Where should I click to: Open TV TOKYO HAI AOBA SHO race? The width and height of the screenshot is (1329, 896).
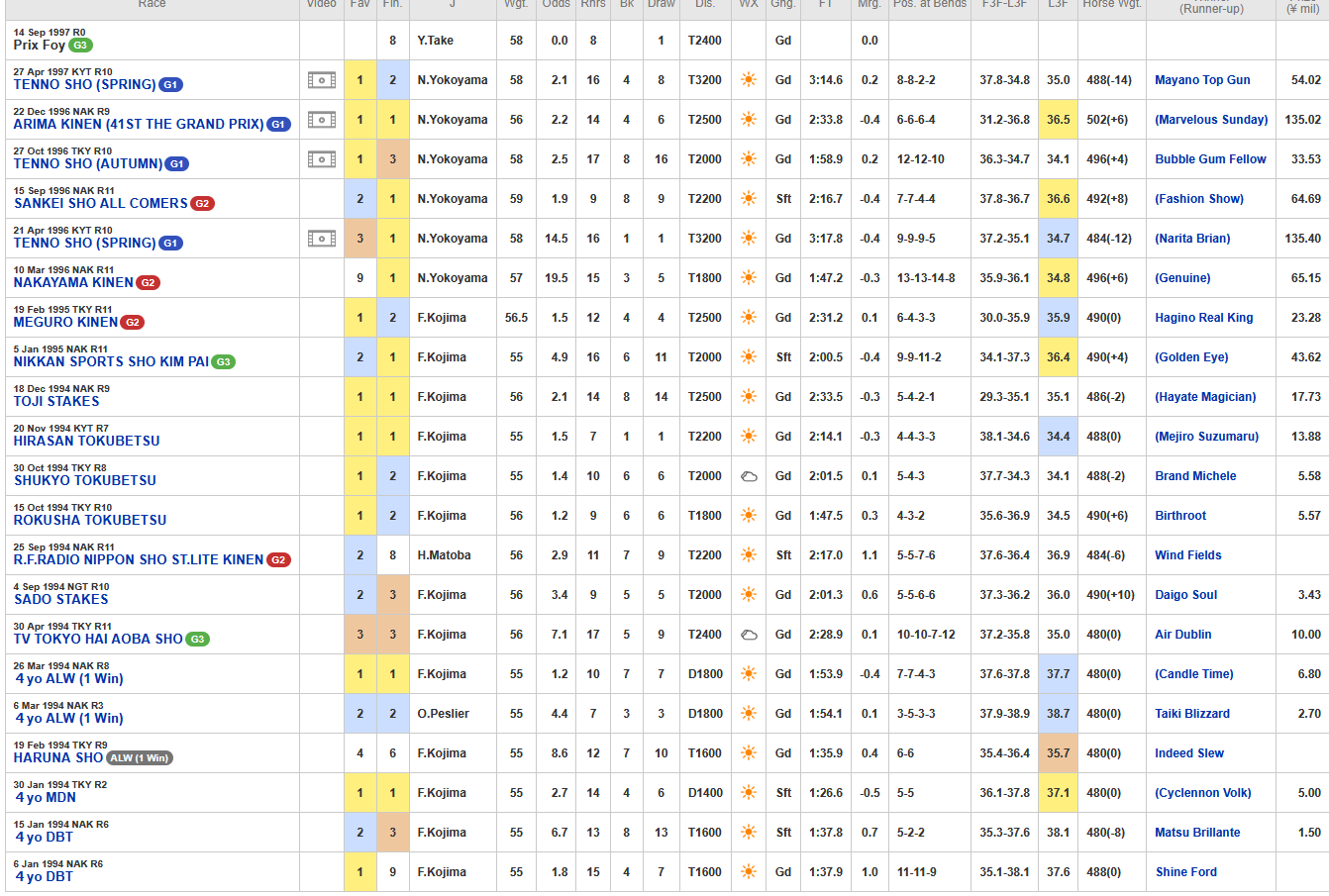click(x=99, y=639)
